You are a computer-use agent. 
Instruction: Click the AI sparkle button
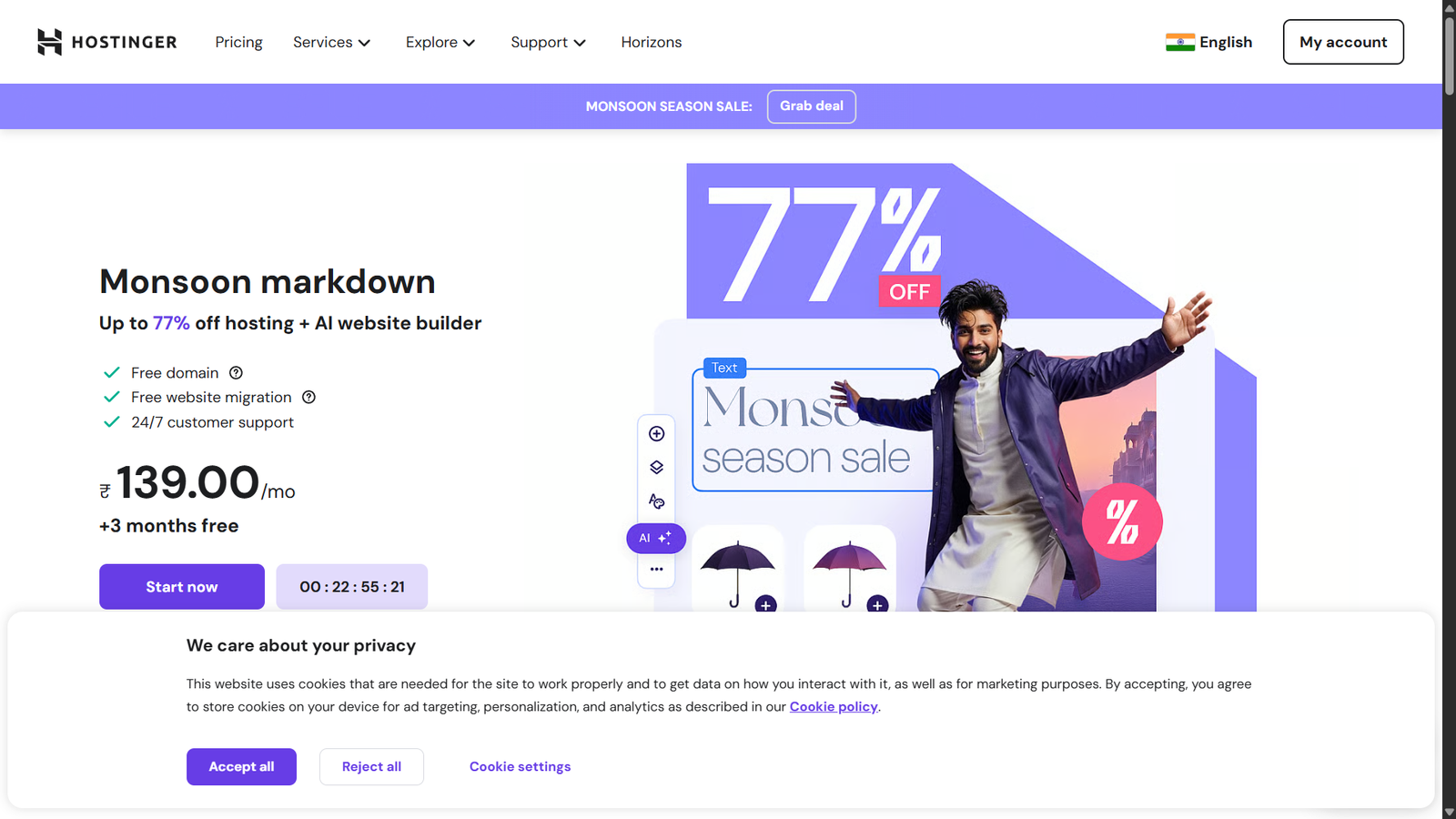coord(656,539)
